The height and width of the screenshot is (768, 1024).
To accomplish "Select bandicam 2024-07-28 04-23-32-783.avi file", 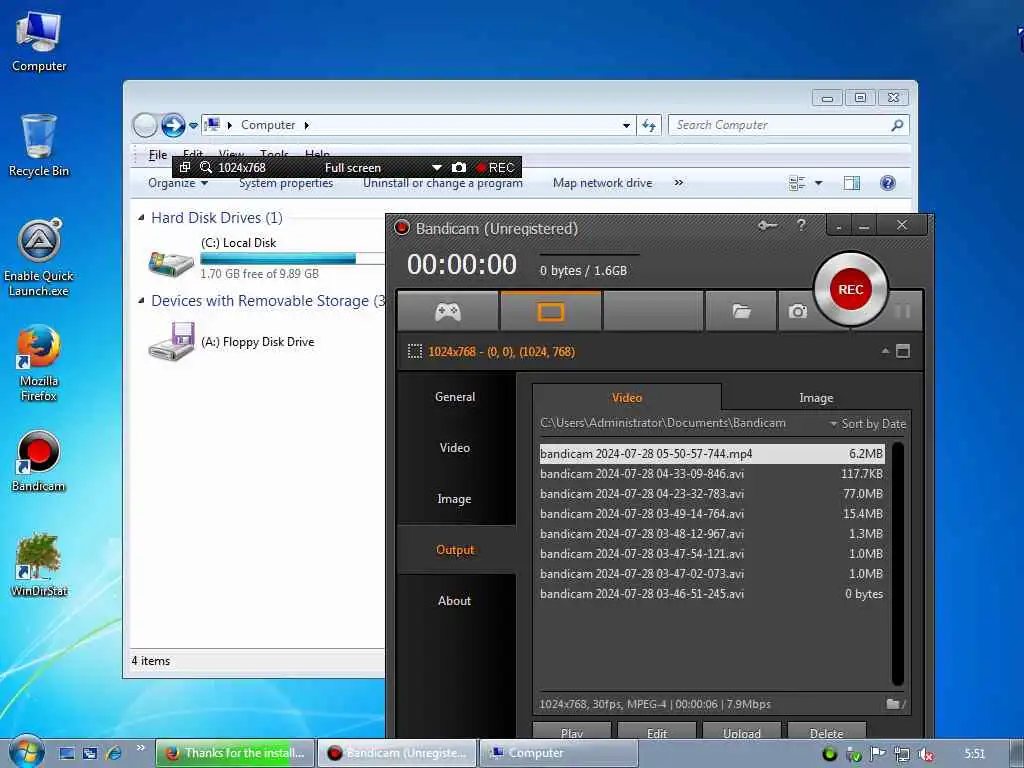I will point(711,494).
